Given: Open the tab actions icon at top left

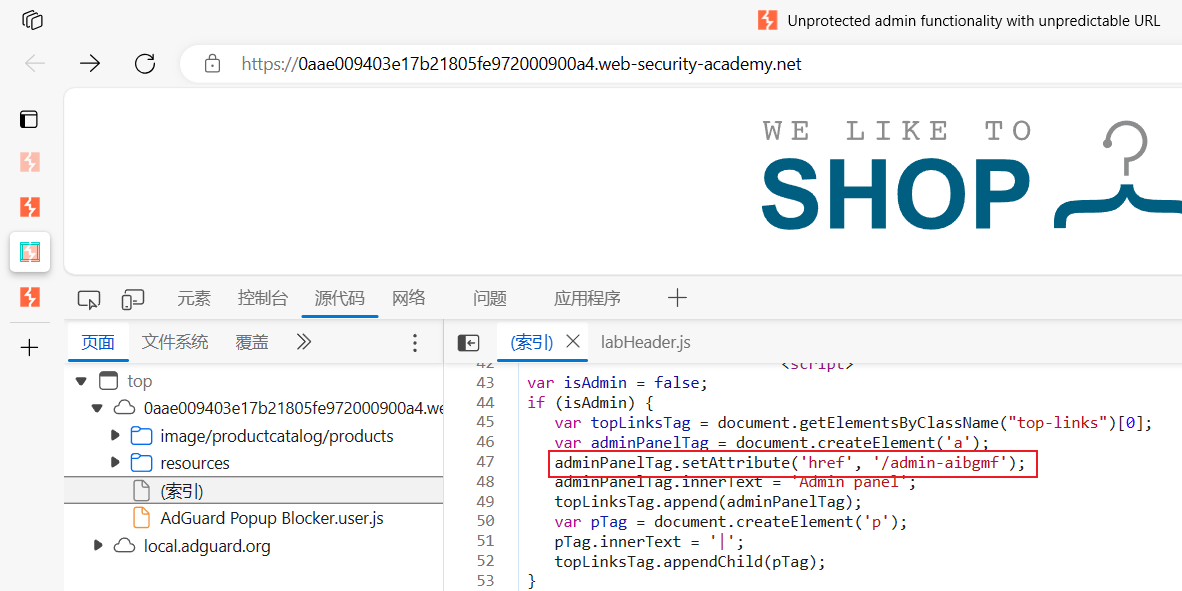Looking at the screenshot, I should click(x=32, y=20).
